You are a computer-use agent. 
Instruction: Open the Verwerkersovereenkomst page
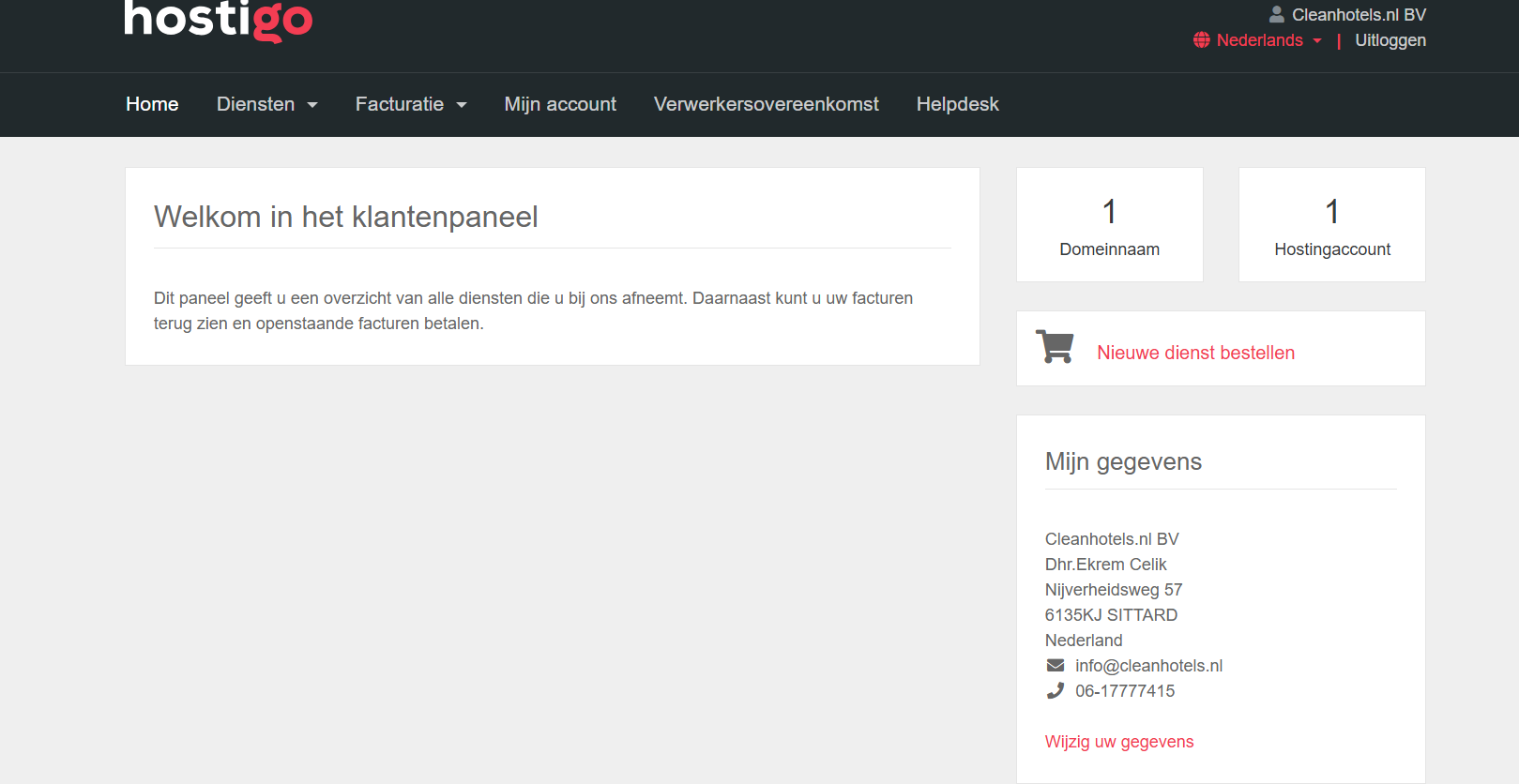pos(766,104)
